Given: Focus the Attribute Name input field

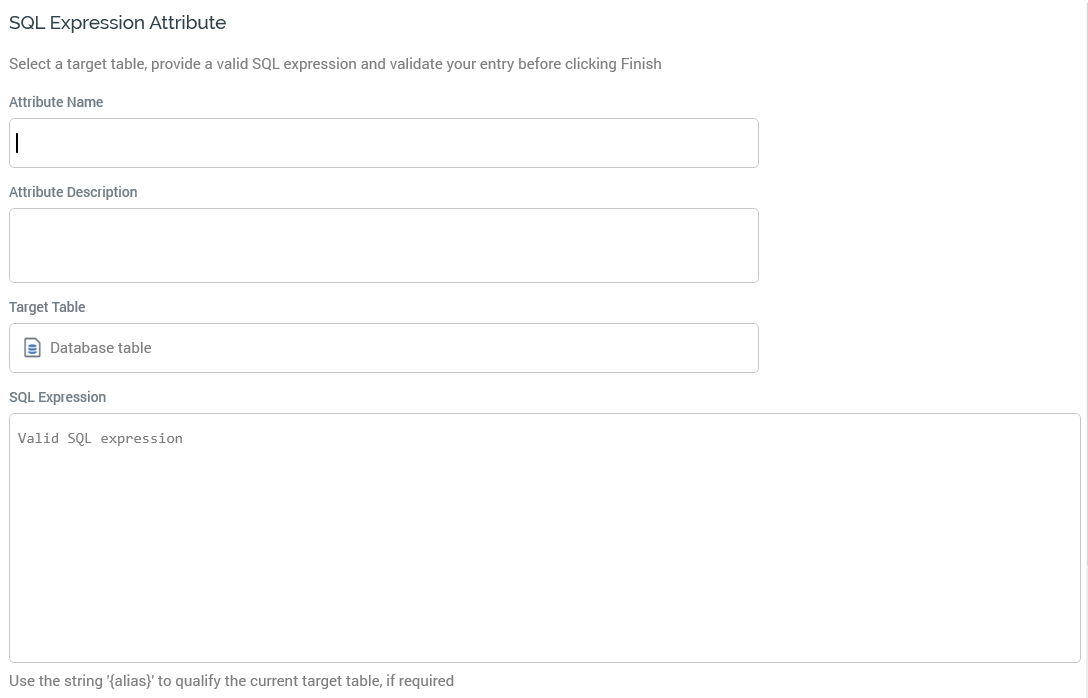Looking at the screenshot, I should pos(384,143).
